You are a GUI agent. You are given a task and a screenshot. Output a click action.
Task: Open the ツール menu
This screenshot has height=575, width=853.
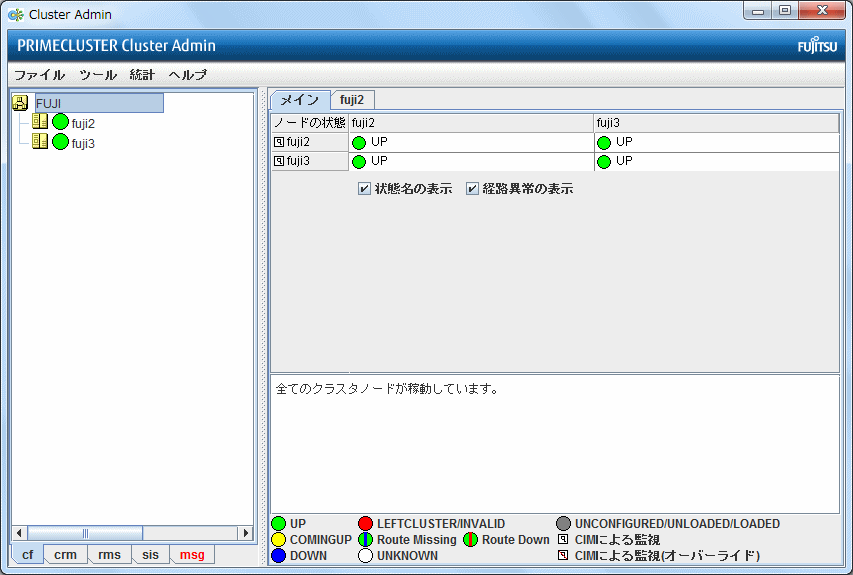[98, 75]
